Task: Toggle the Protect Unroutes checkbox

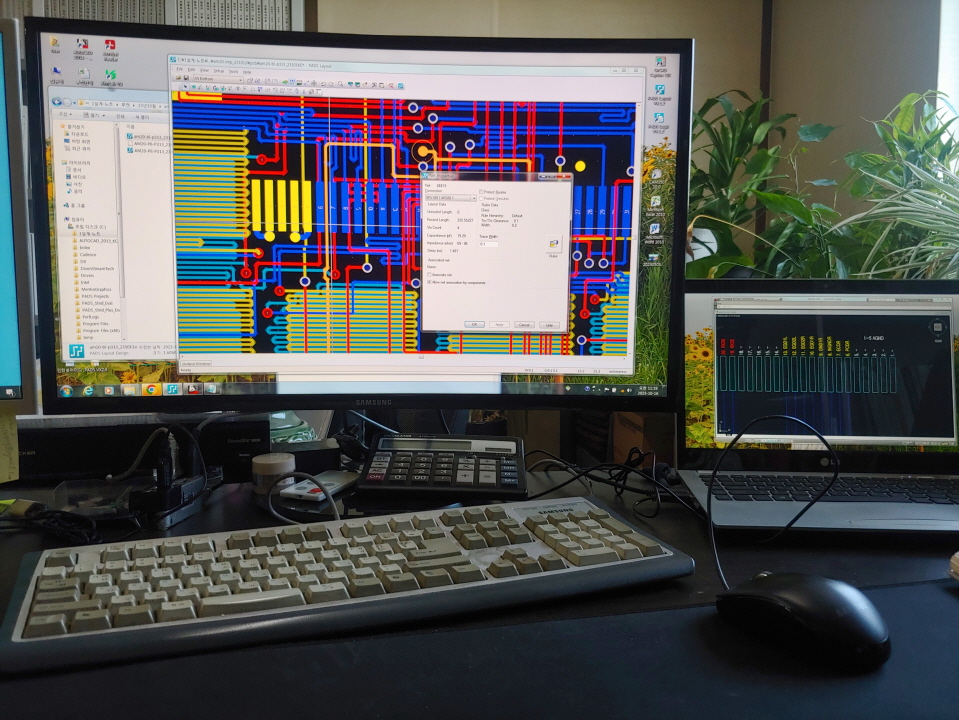Action: point(481,198)
